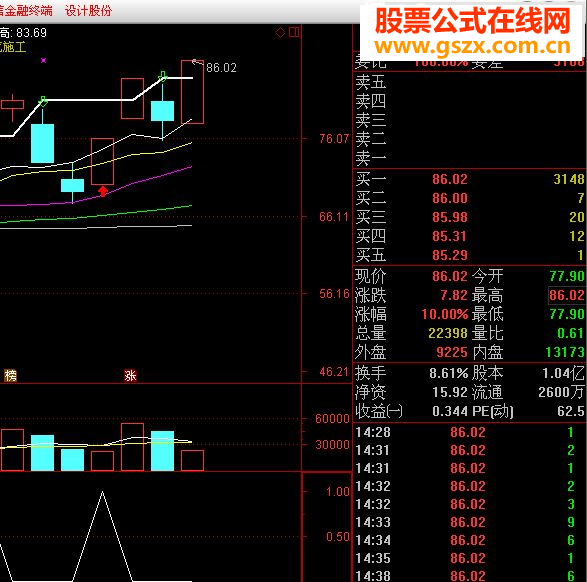Click the 净资 value 15.92
The height and width of the screenshot is (582, 587).
click(x=450, y=392)
